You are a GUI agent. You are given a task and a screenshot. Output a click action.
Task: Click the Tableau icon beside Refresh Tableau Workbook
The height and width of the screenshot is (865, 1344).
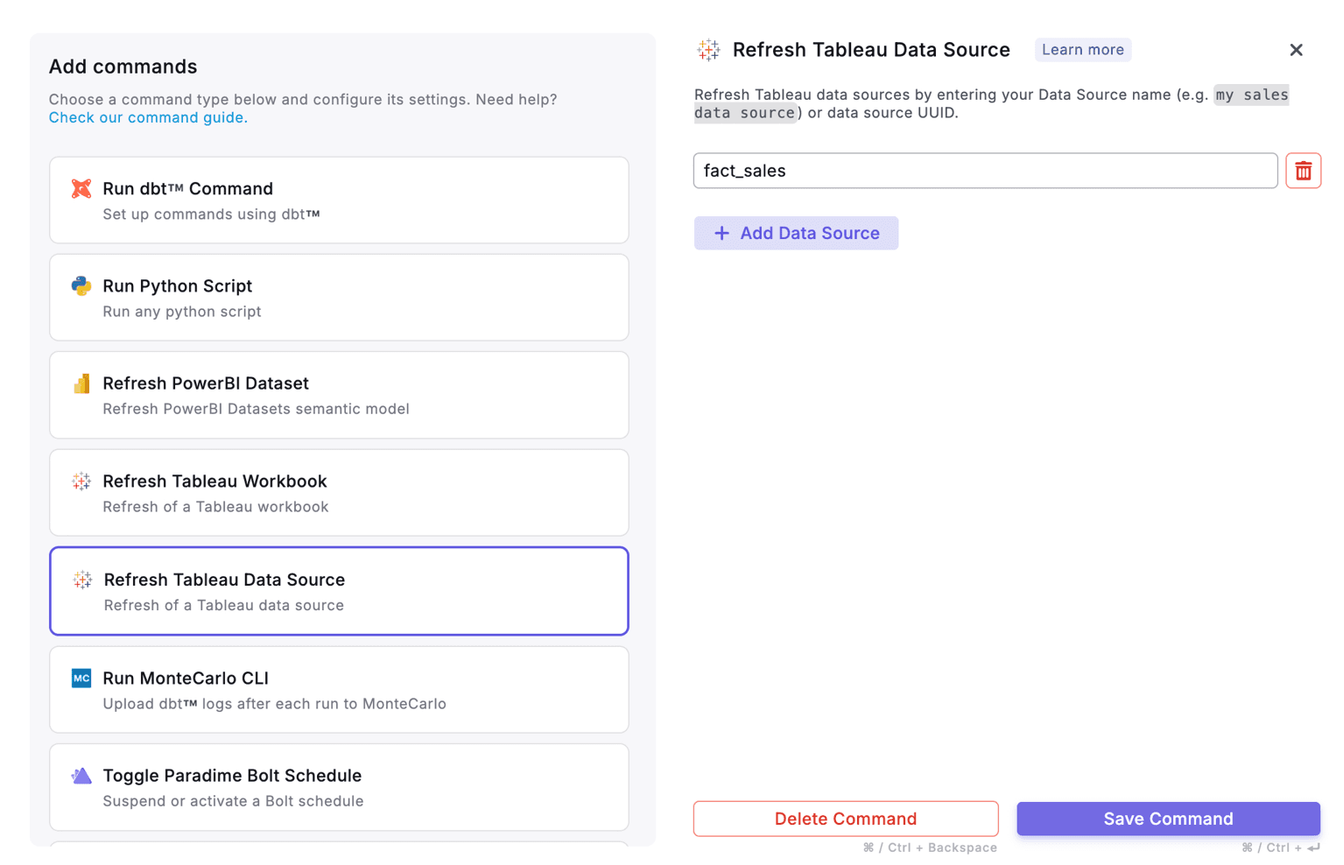click(81, 481)
